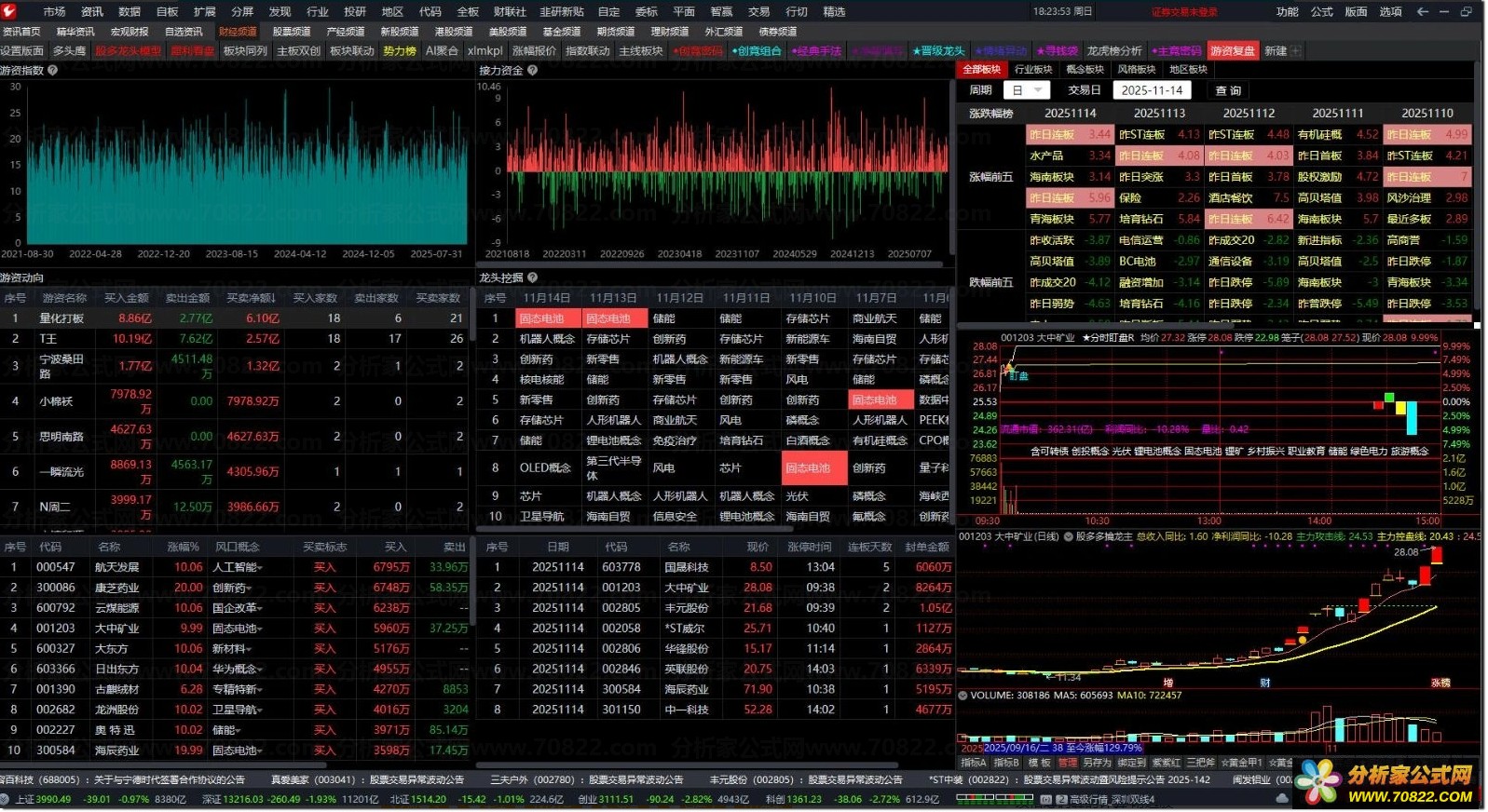
Task: Click the 交易日 date field 2025-11-14
Action: pyautogui.click(x=1152, y=90)
